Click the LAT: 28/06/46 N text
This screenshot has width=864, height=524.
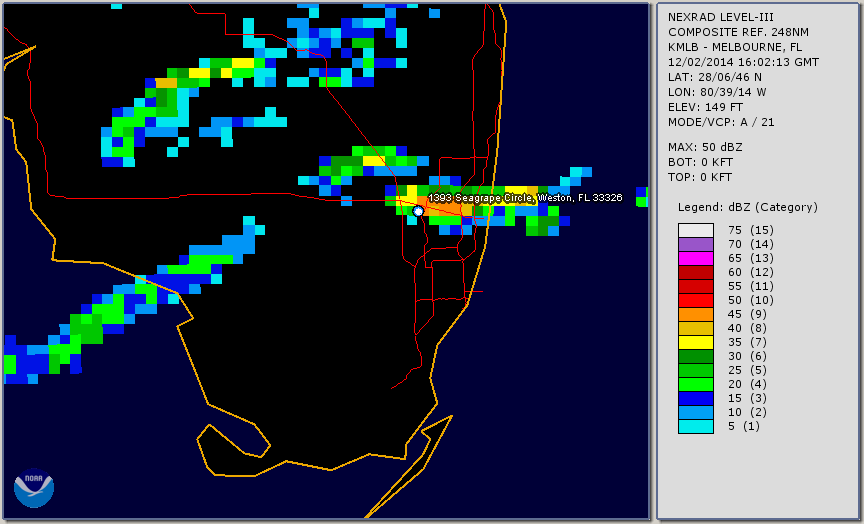pos(715,77)
